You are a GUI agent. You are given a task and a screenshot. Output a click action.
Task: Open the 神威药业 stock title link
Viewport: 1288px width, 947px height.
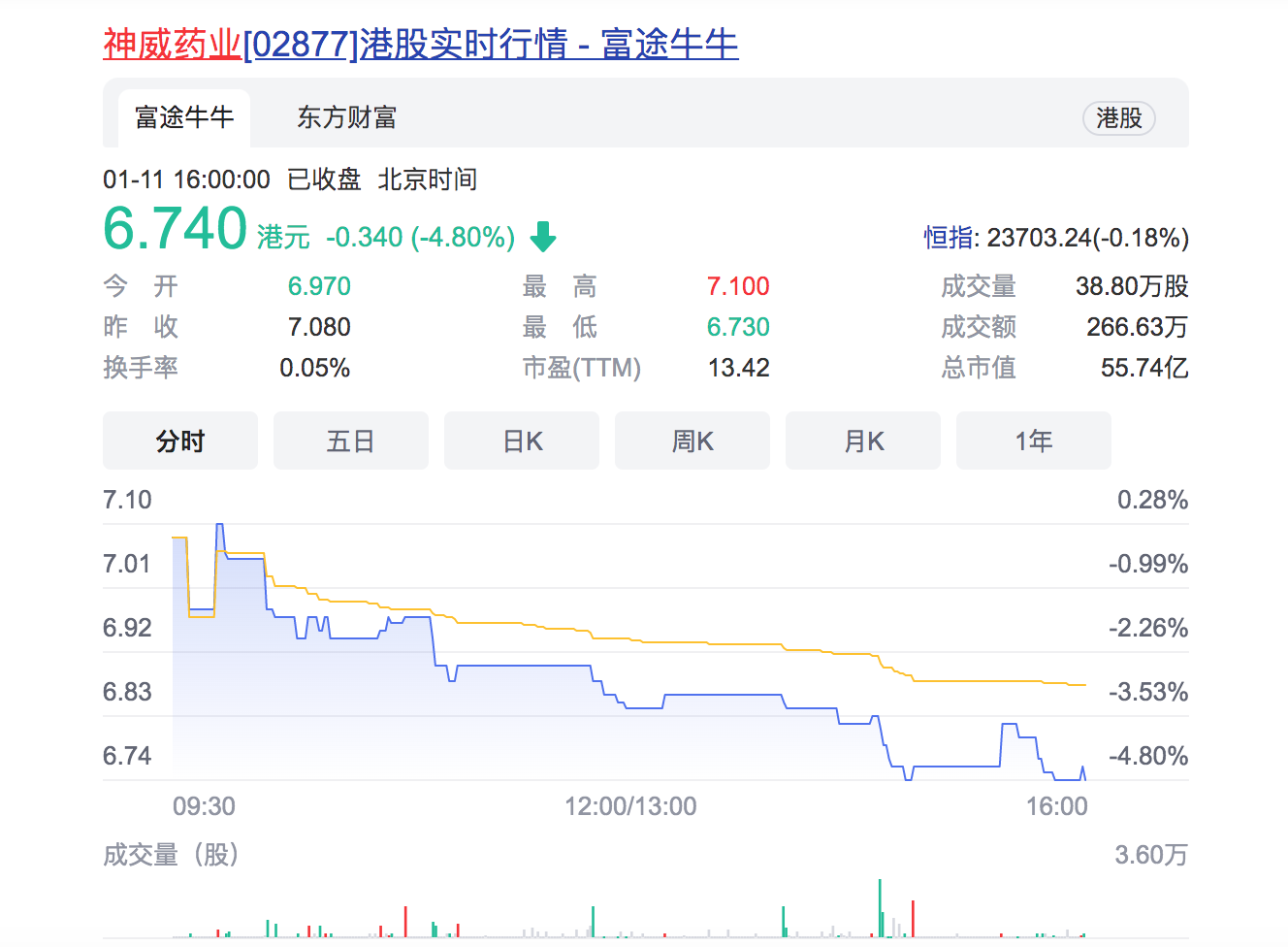(420, 45)
